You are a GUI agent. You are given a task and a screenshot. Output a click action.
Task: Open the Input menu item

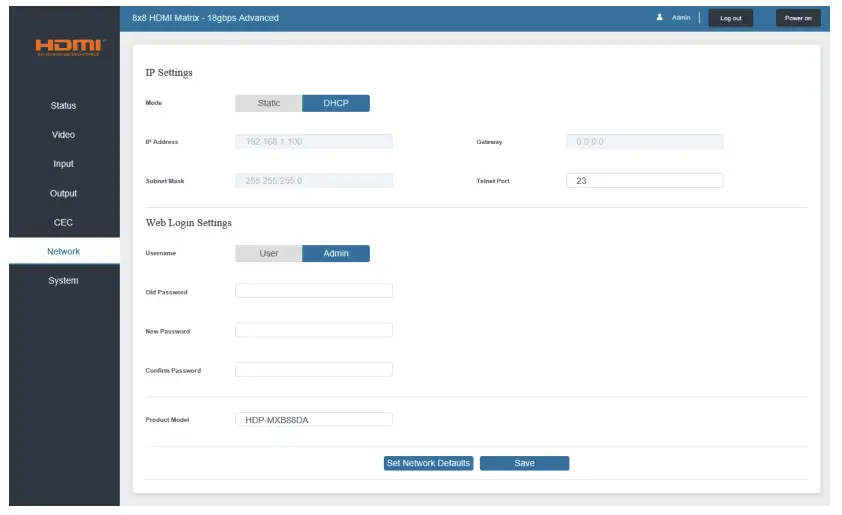63,164
